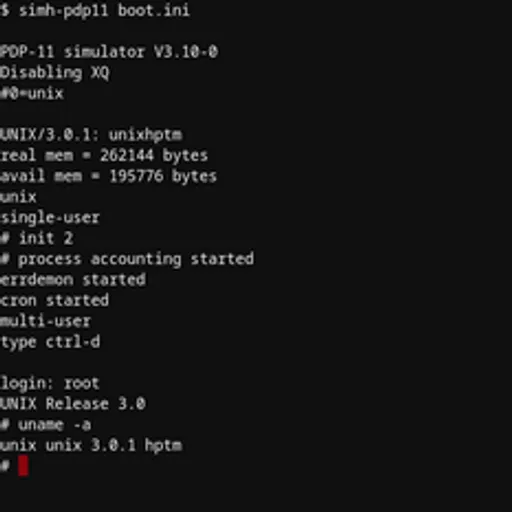Click the 'PDP-11 simulator V3.10-0' line
Image resolution: width=512 pixels, height=512 pixels.
click(x=109, y=52)
